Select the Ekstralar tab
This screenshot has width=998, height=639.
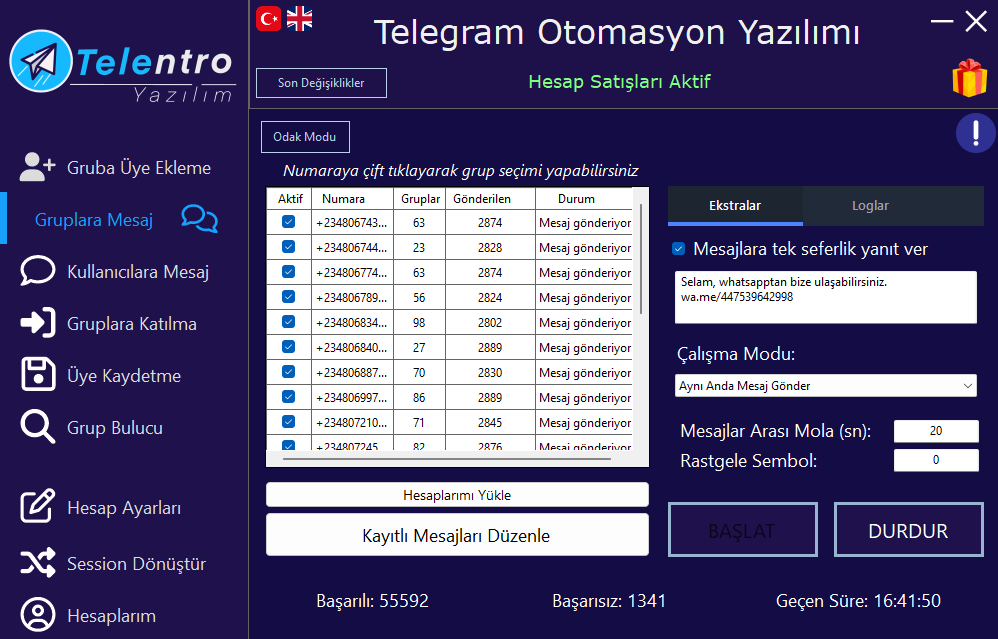[735, 206]
